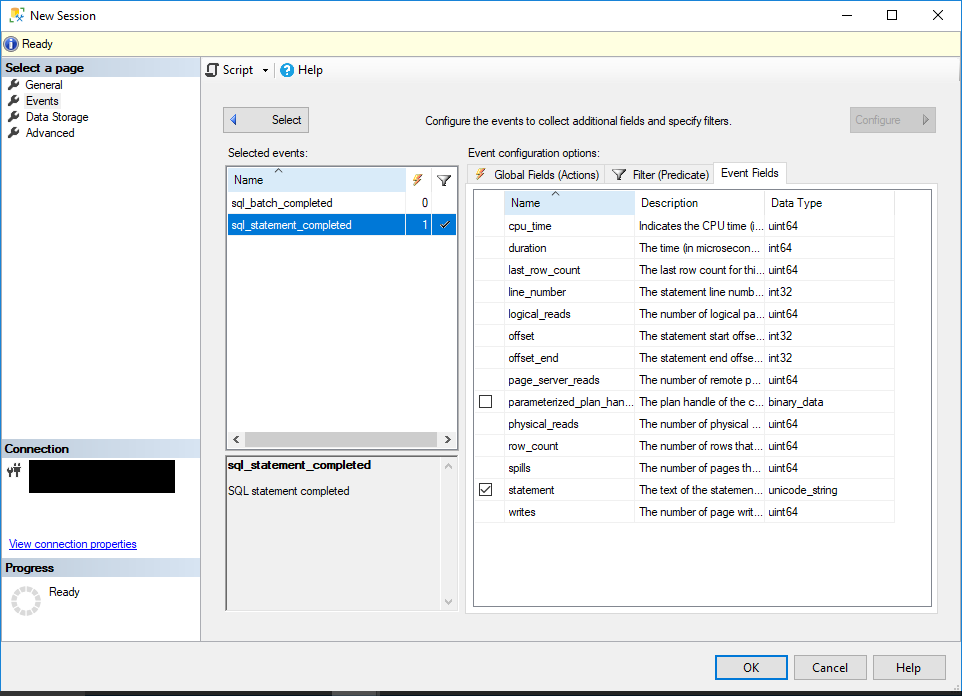Click the Ready status info icon

pyautogui.click(x=9, y=43)
